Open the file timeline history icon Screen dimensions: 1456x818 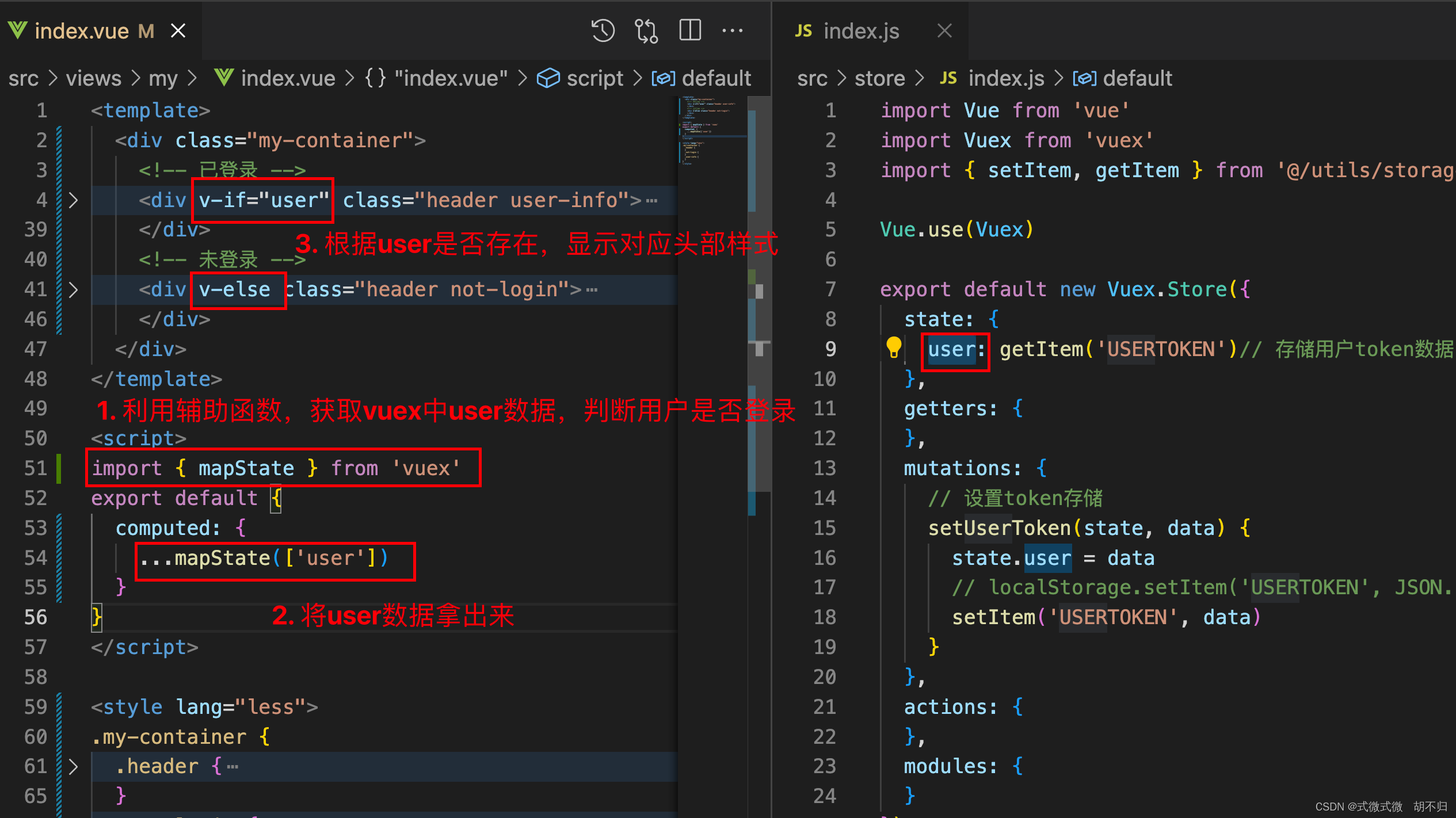603,30
